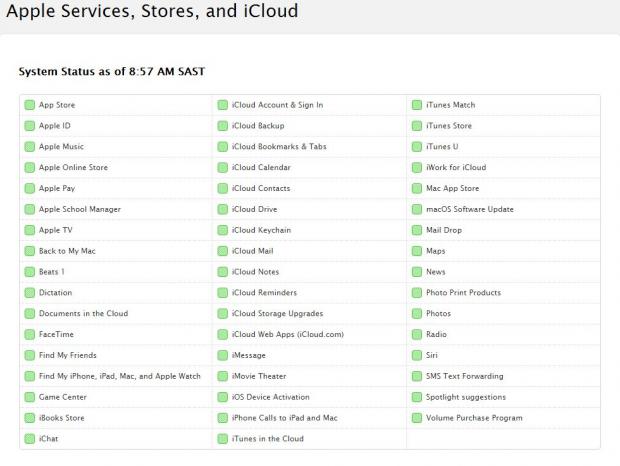Click the green status indicator for Apple Pay

pos(30,188)
